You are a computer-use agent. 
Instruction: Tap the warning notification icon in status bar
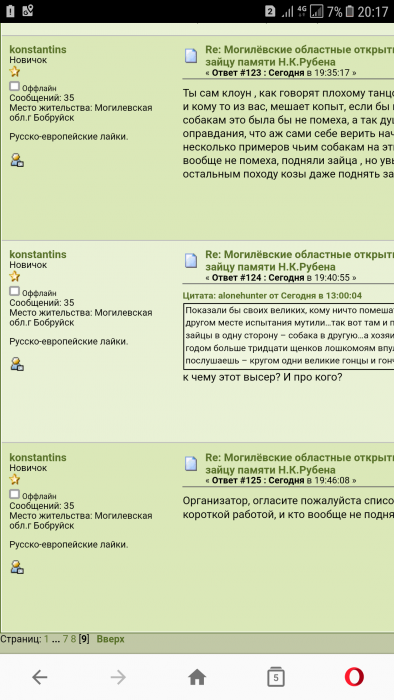(x=10, y=12)
